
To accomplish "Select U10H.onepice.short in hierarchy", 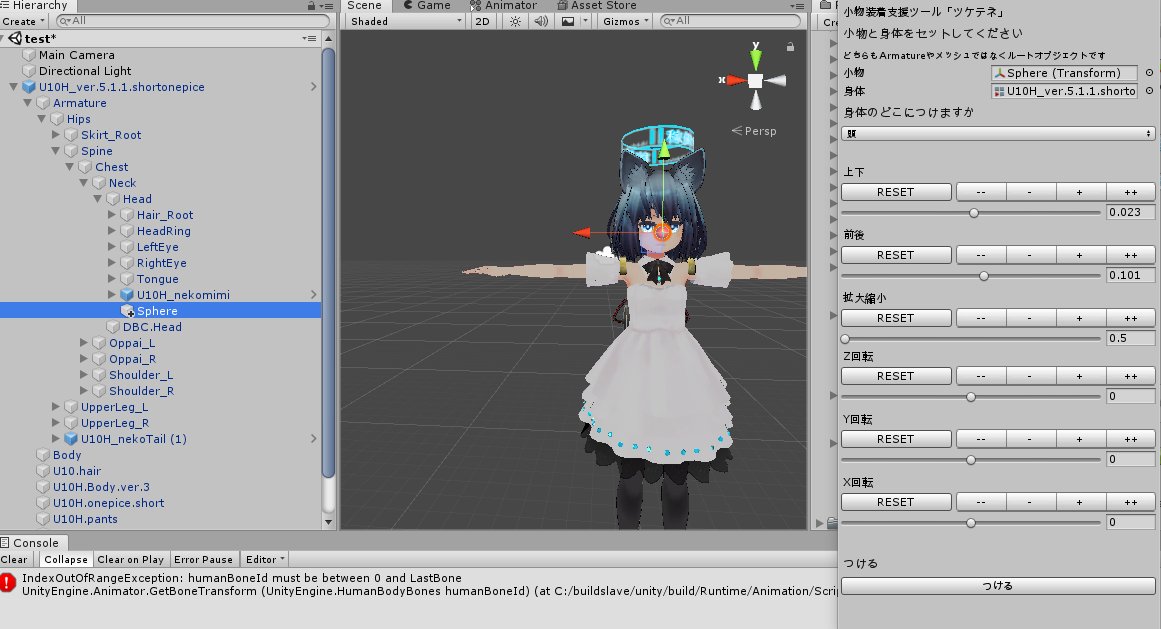I will pyautogui.click(x=108, y=503).
